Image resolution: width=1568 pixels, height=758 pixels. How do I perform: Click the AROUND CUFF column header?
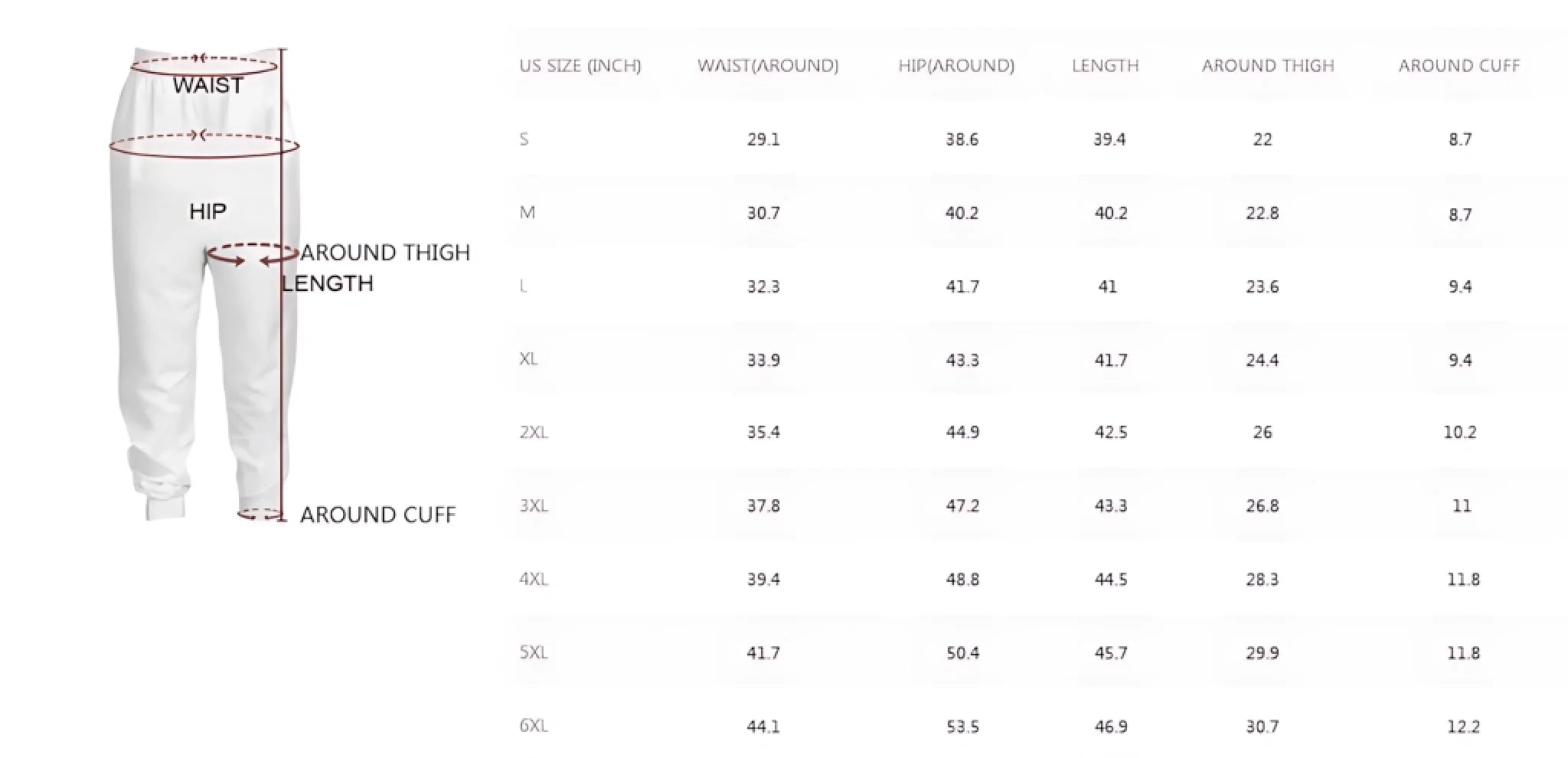click(x=1459, y=66)
